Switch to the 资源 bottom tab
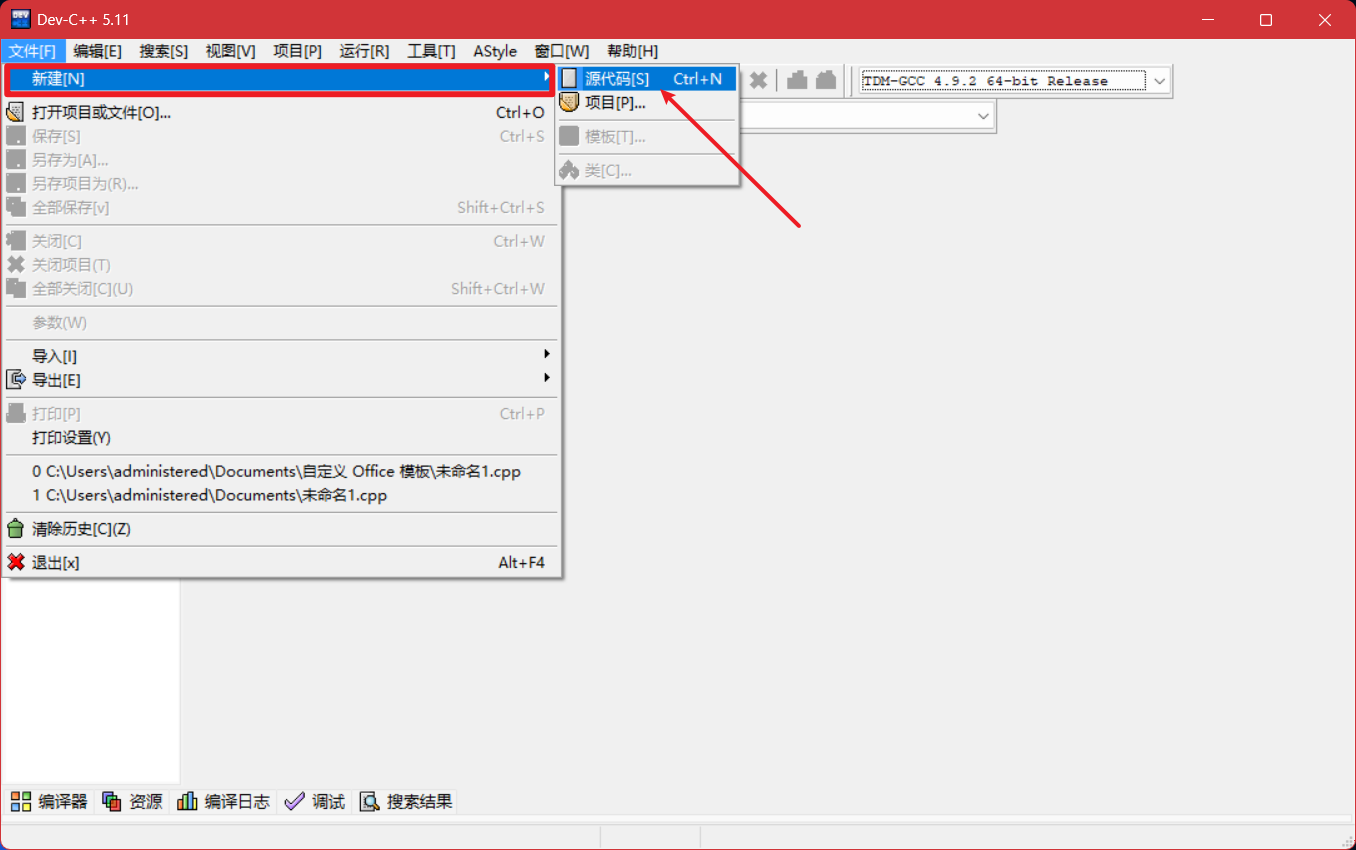 tap(132, 801)
